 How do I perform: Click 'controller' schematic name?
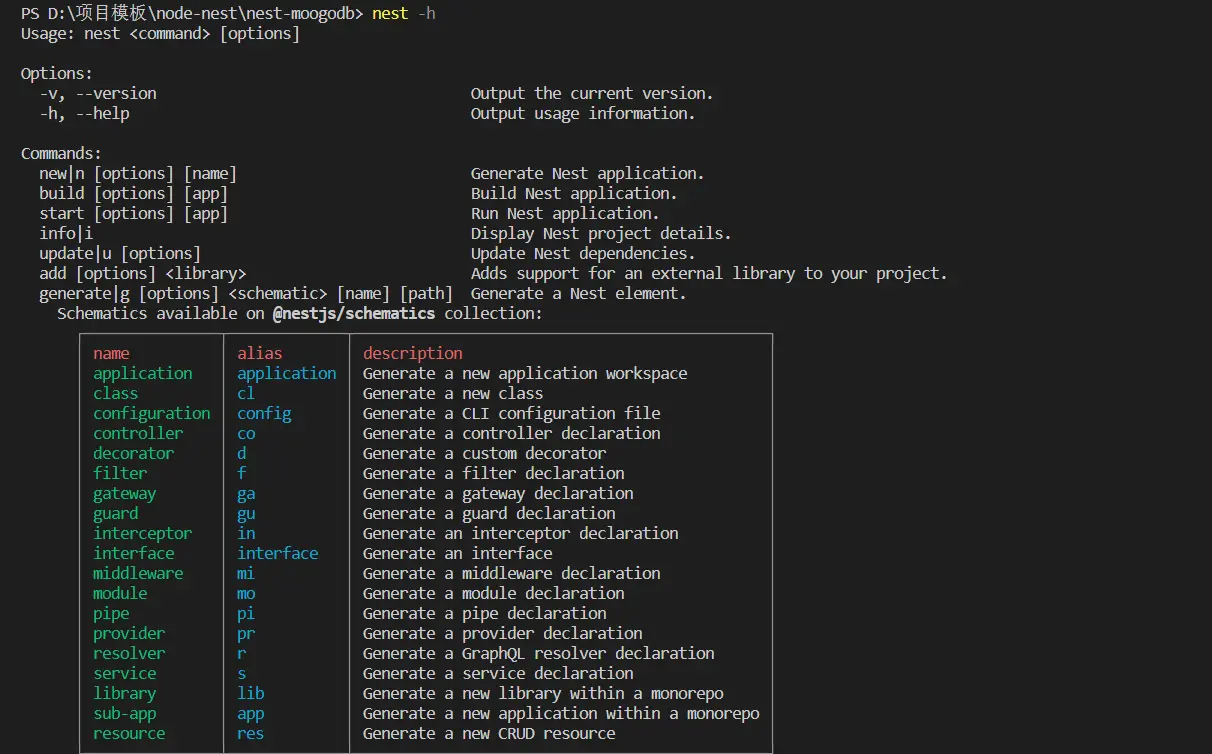click(138, 433)
